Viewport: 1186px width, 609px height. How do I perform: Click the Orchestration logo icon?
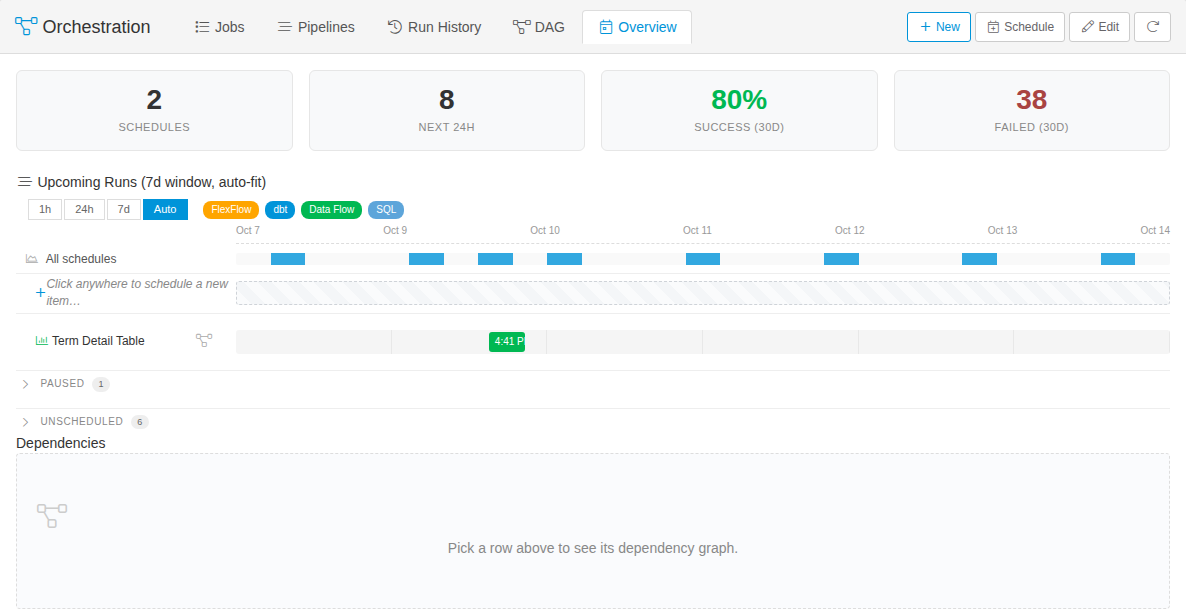26,26
